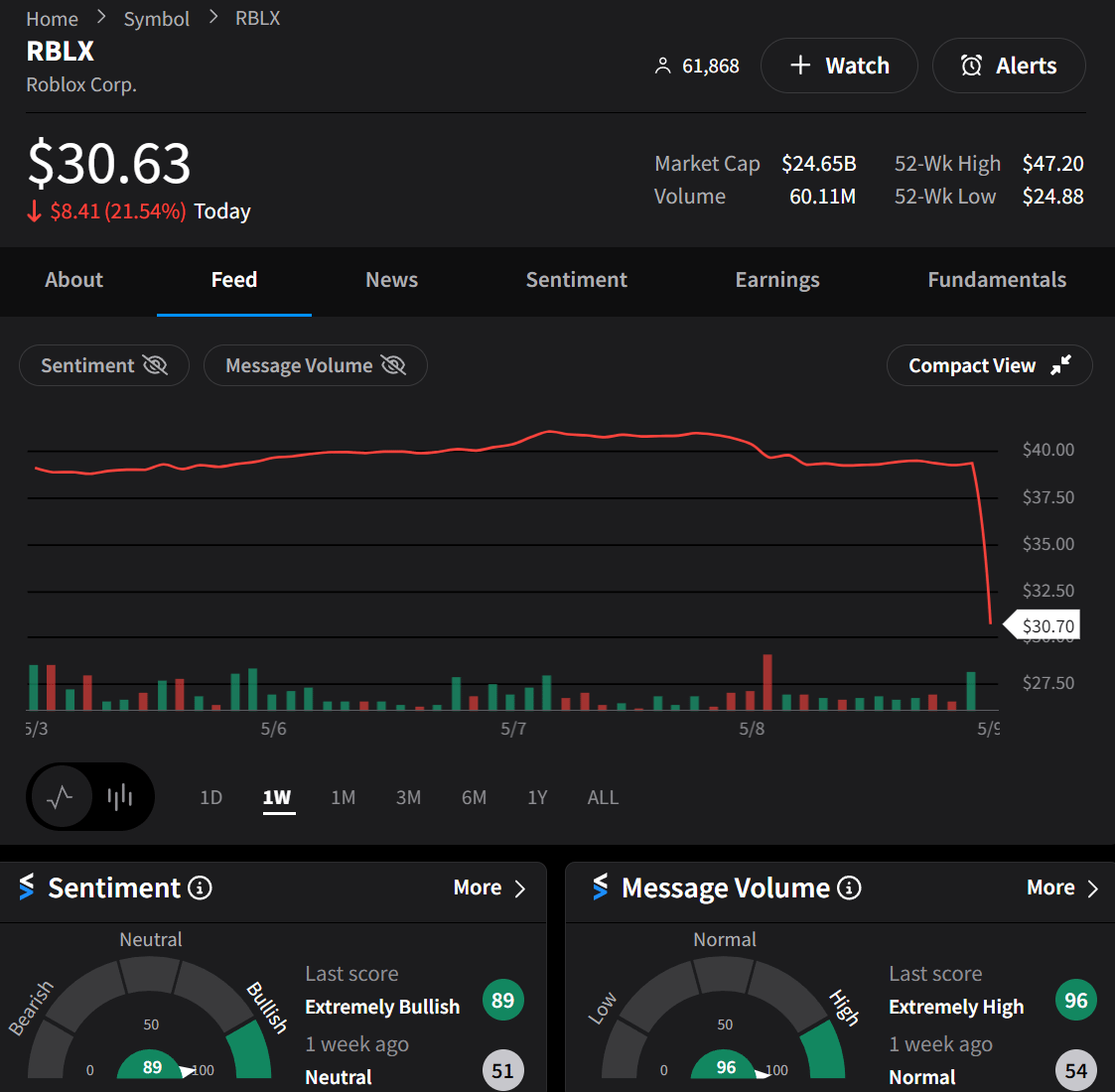Toggle Sentiment chart overlay visibility
The height and width of the screenshot is (1092, 1115).
[x=104, y=365]
